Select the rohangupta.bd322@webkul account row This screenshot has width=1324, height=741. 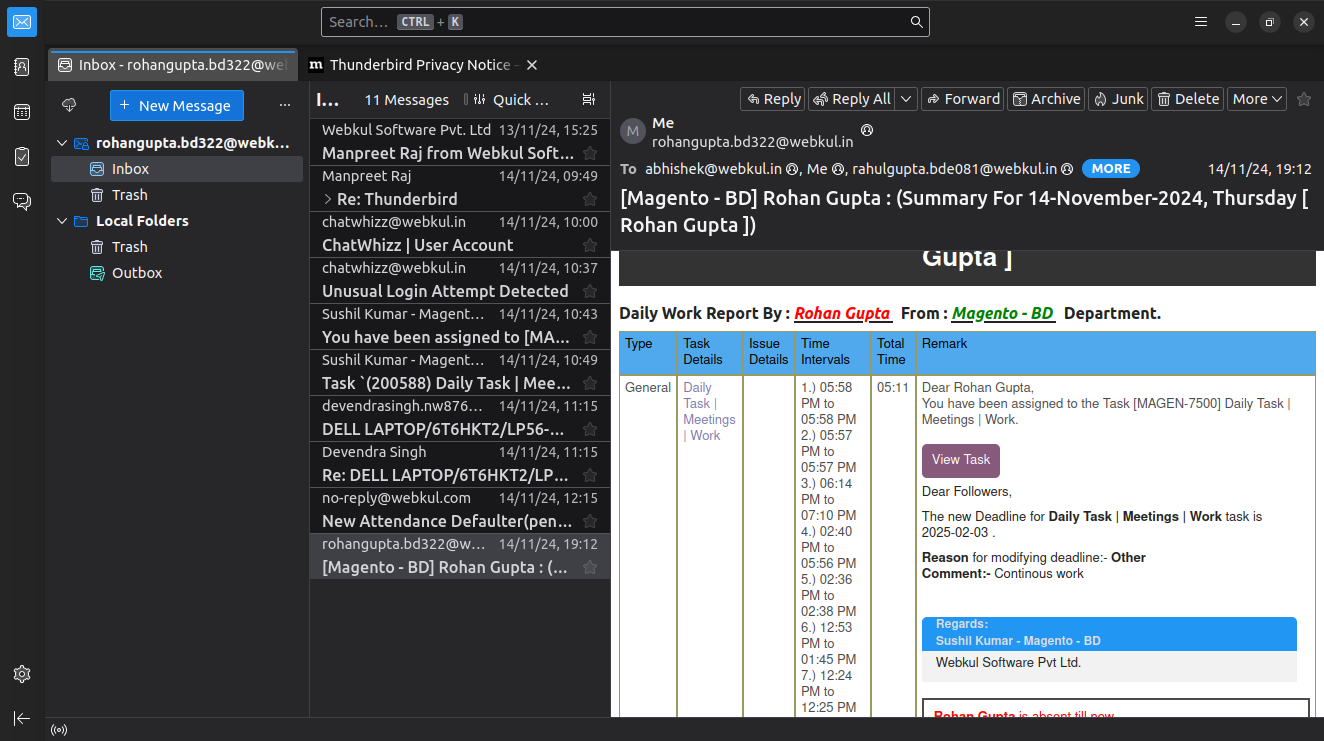click(x=177, y=143)
